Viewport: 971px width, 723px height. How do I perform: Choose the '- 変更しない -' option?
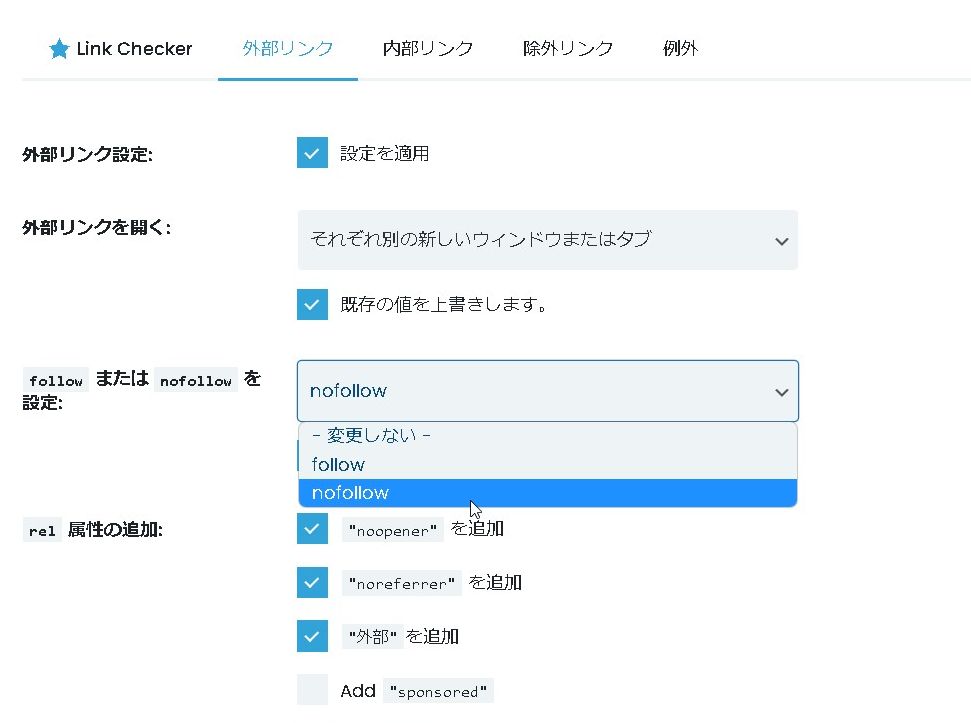point(370,437)
